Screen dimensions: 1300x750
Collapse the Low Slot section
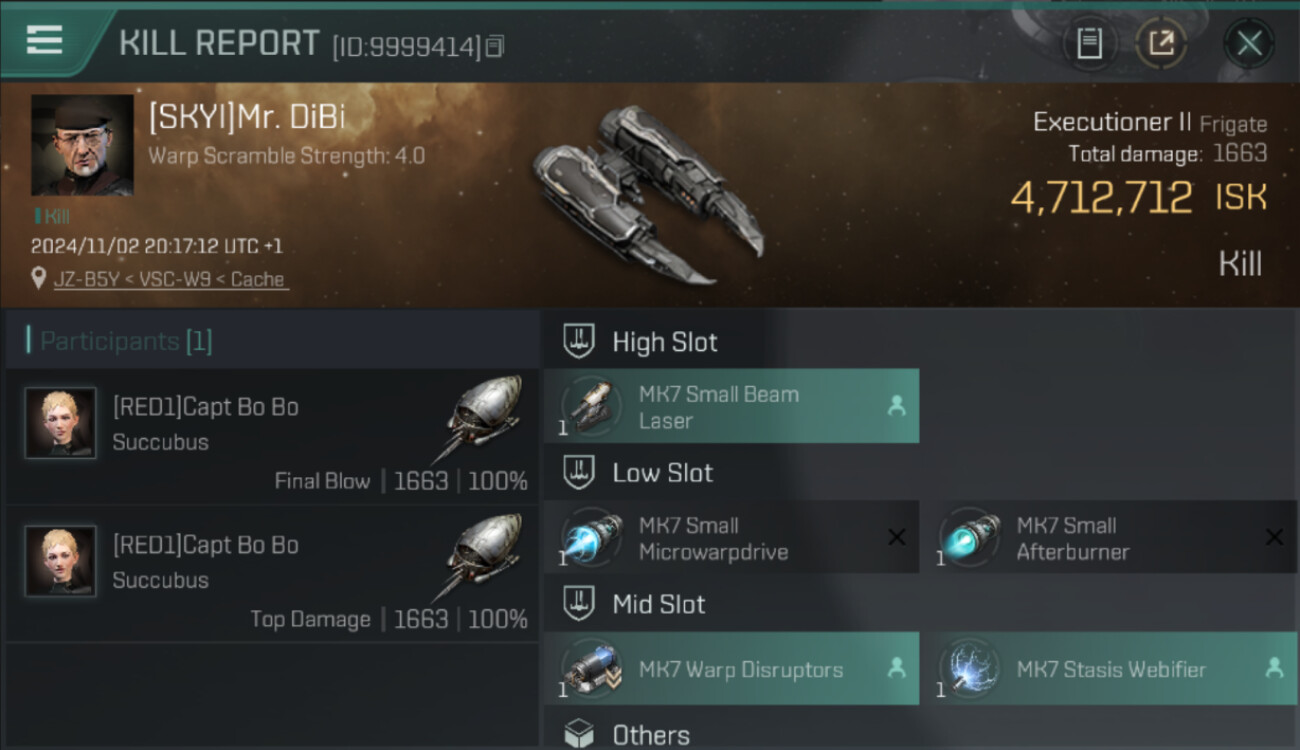tap(579, 473)
